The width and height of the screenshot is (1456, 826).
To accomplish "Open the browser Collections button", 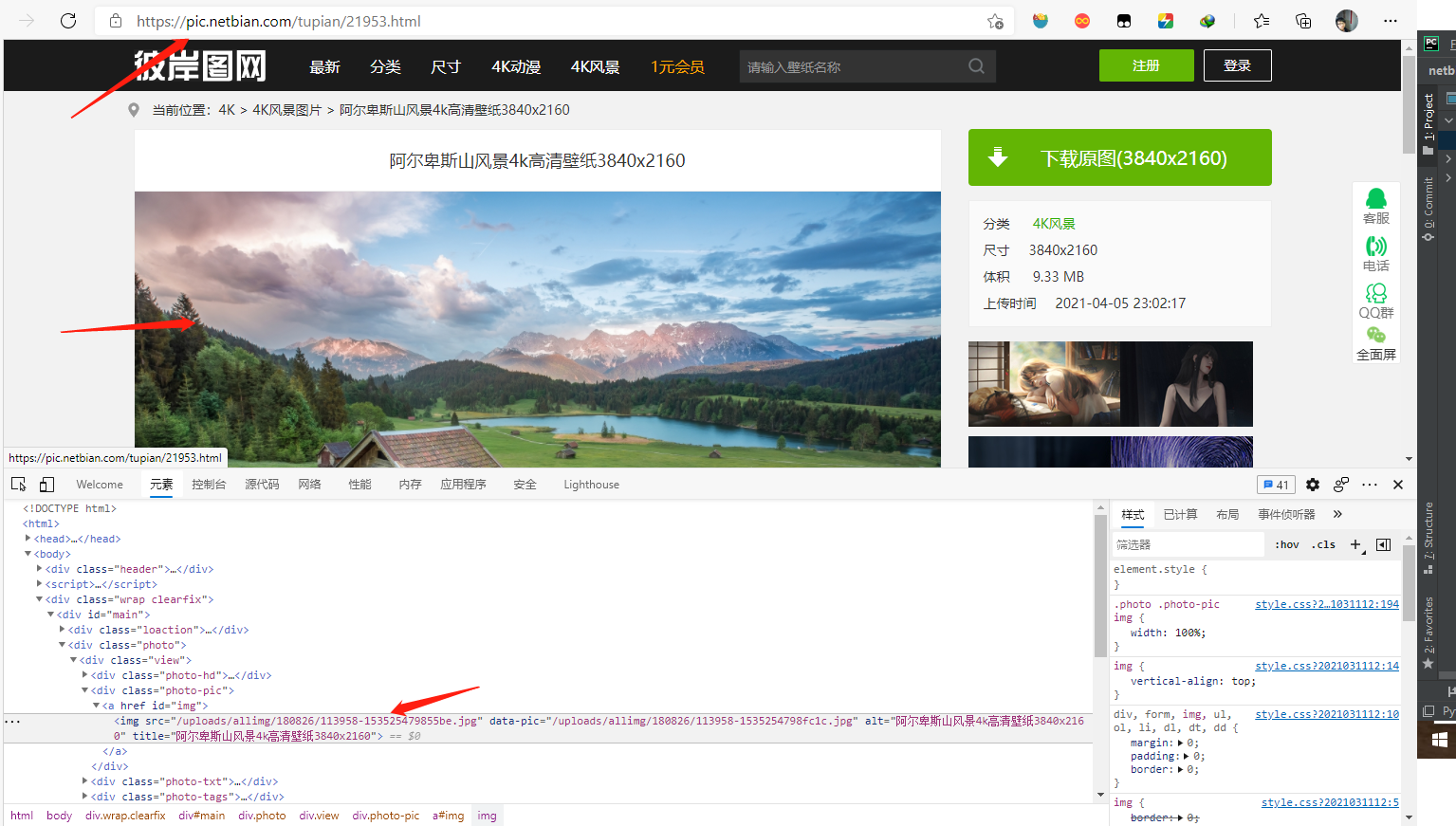I will (1303, 21).
